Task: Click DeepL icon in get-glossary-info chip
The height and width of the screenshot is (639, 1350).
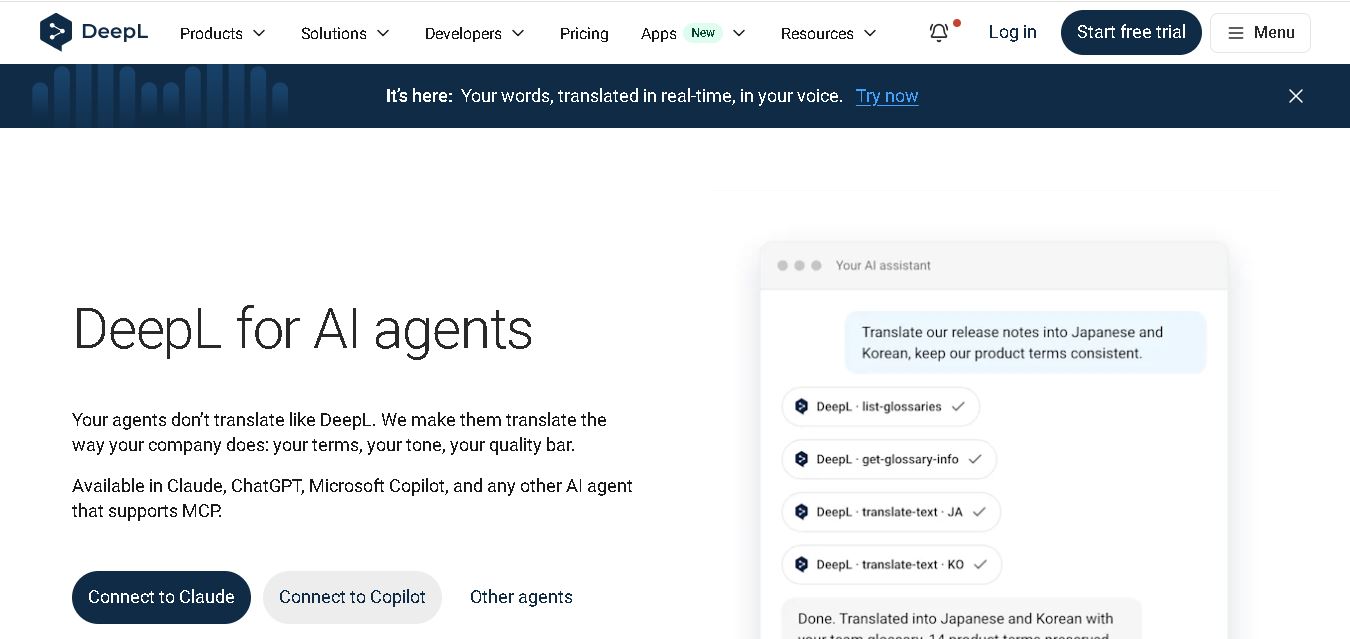Action: coord(801,459)
